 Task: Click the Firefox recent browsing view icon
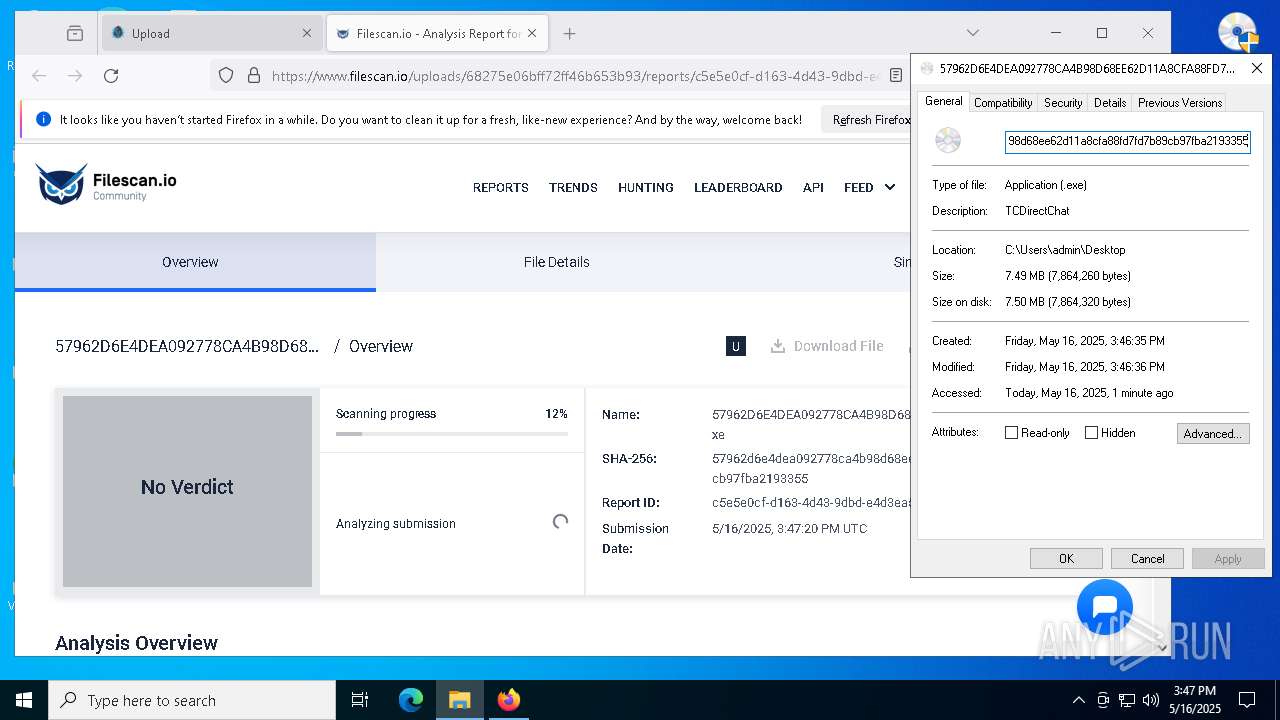click(75, 33)
